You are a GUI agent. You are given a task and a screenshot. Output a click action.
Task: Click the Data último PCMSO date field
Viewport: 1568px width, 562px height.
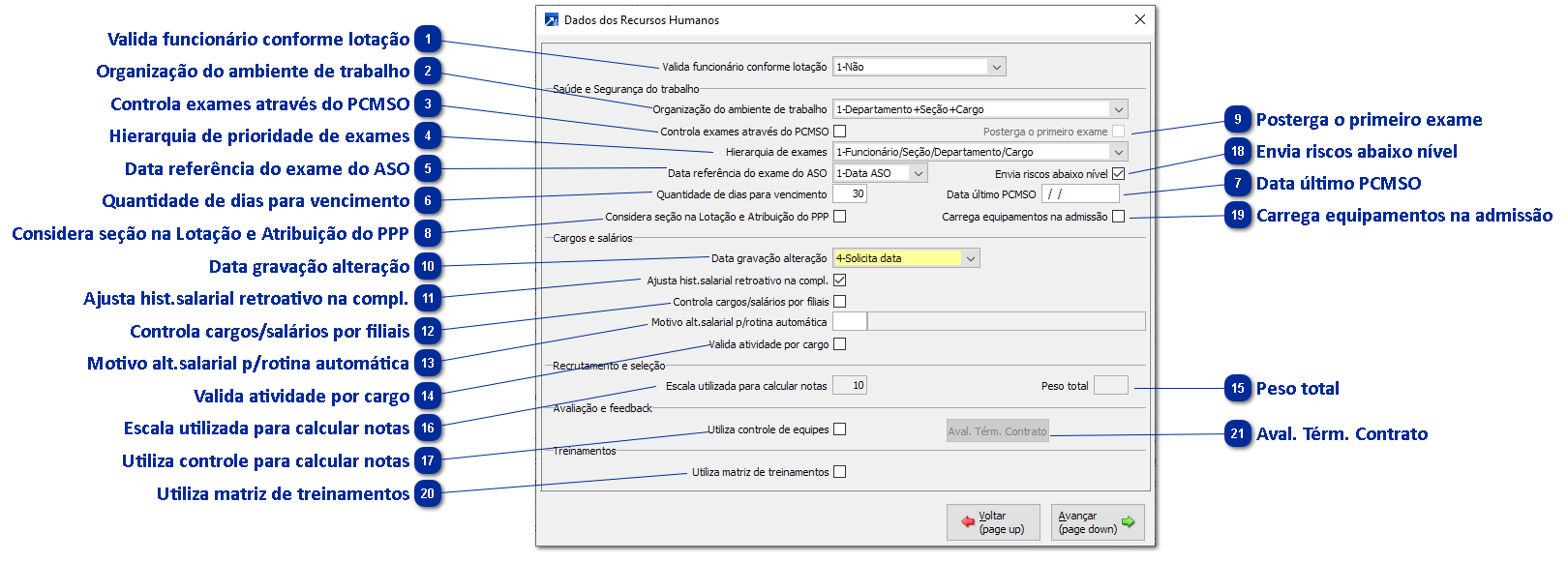(x=1079, y=193)
